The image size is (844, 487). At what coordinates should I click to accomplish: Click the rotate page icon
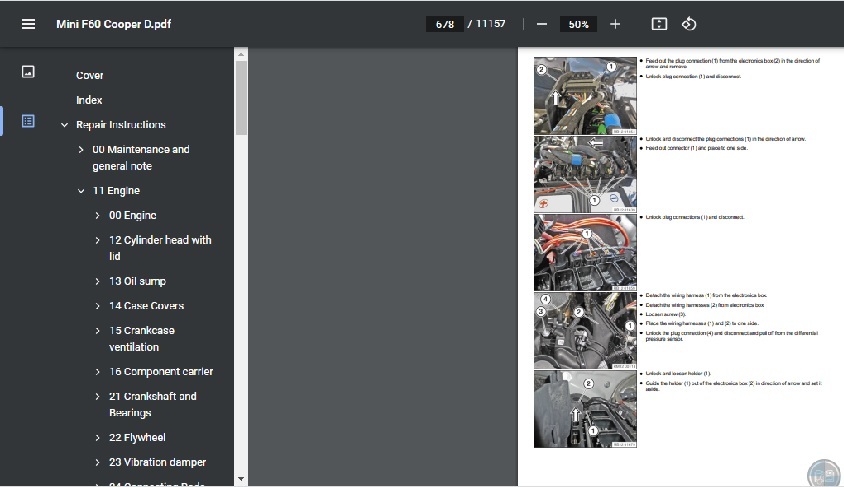pos(689,24)
